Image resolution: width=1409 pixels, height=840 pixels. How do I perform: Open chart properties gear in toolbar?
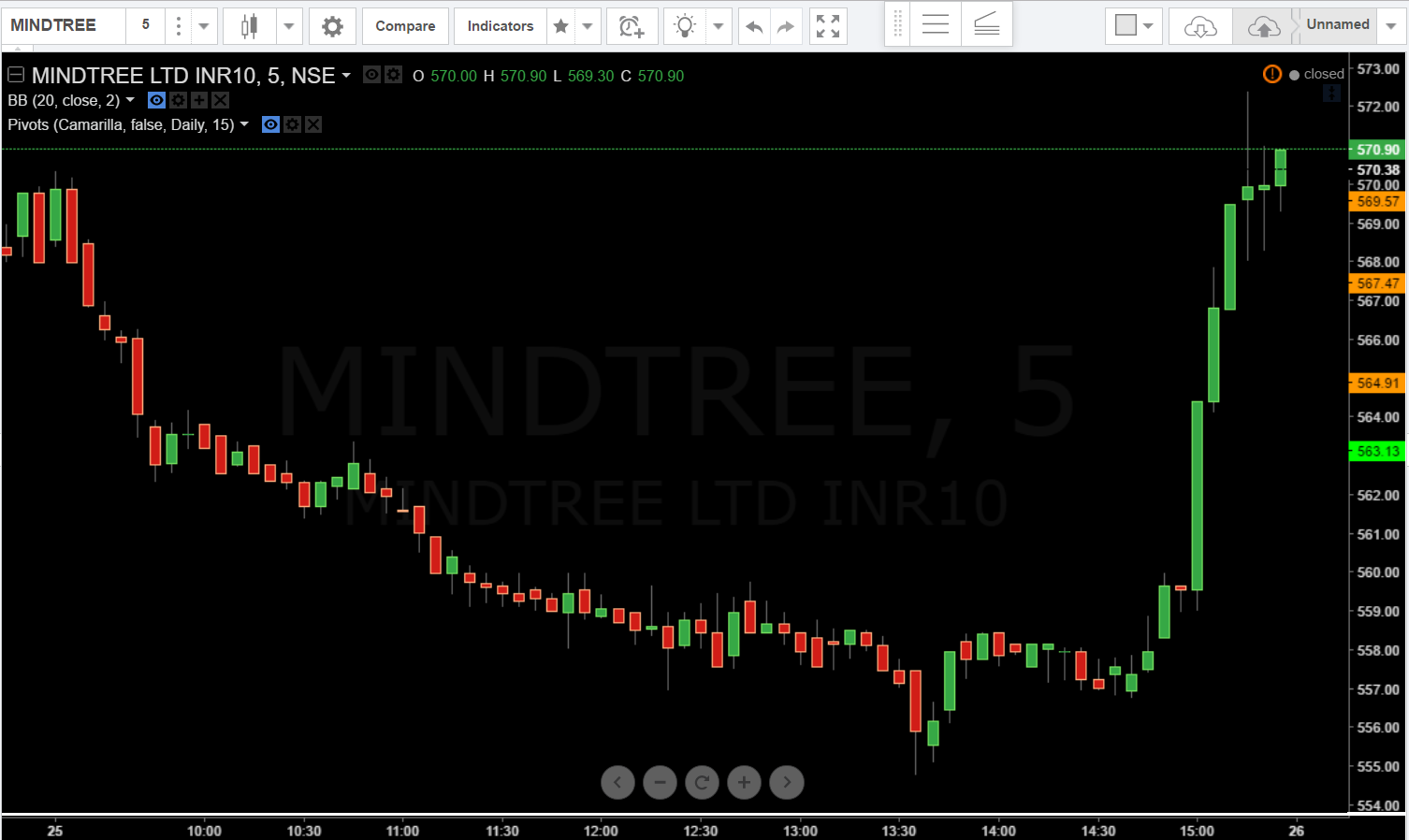coord(332,26)
